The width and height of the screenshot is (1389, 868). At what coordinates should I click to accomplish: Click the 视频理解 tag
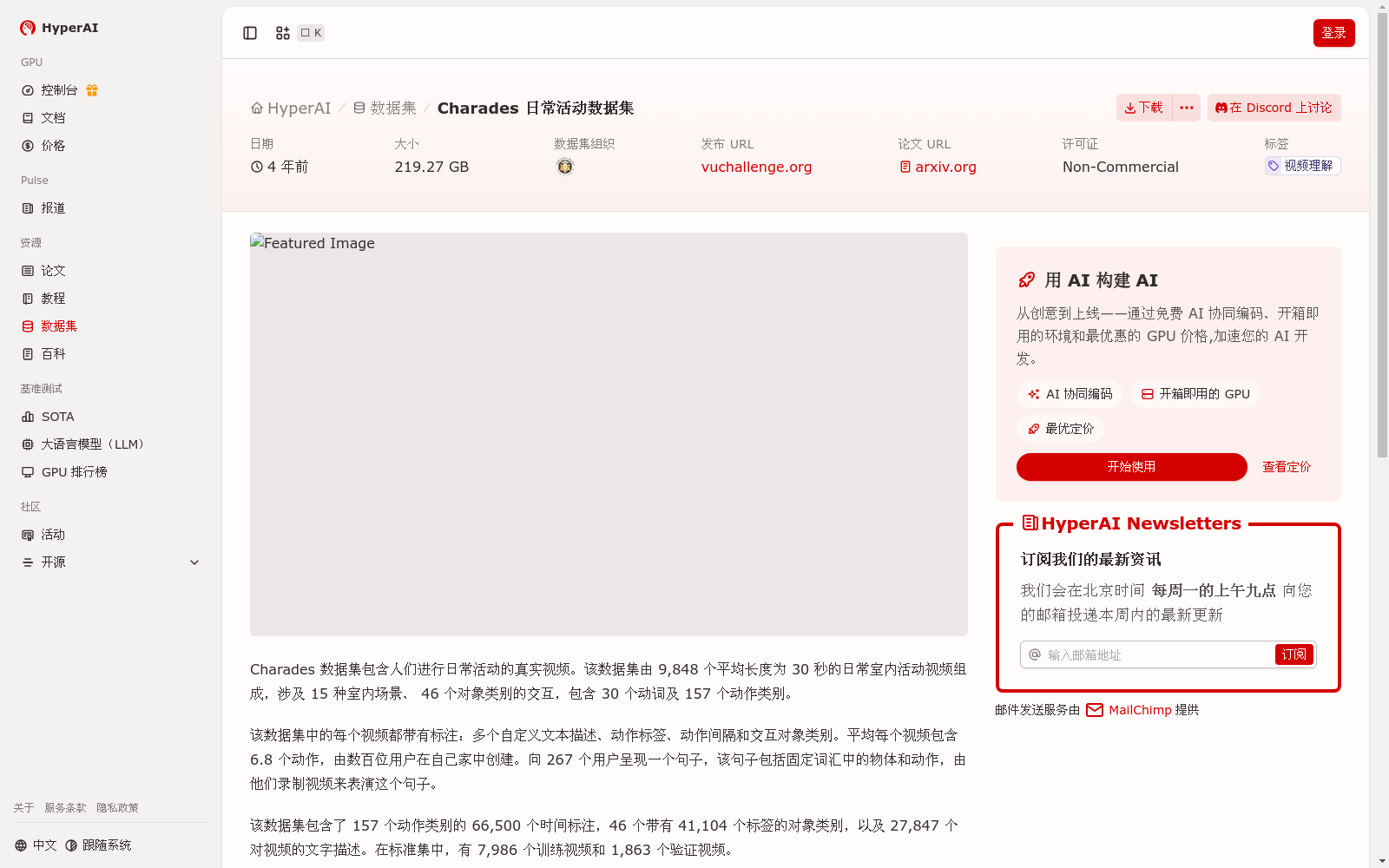pyautogui.click(x=1302, y=166)
